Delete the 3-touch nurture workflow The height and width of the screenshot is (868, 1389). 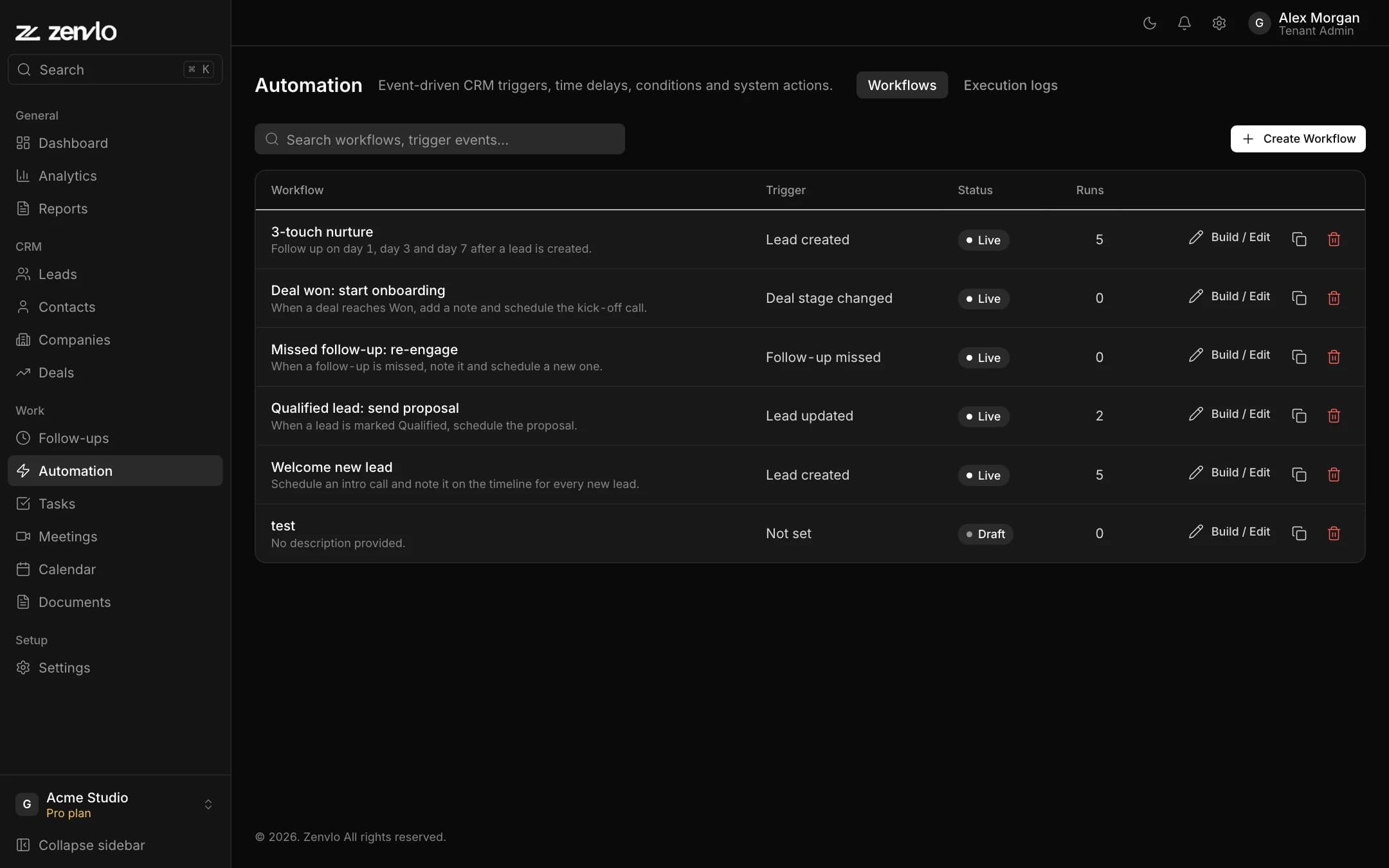[x=1334, y=239]
